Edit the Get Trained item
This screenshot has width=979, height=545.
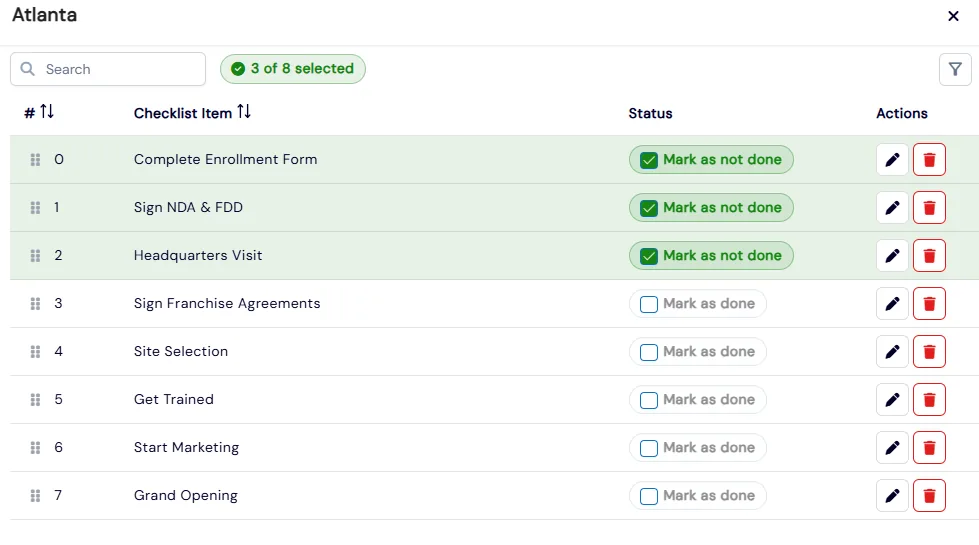point(892,400)
